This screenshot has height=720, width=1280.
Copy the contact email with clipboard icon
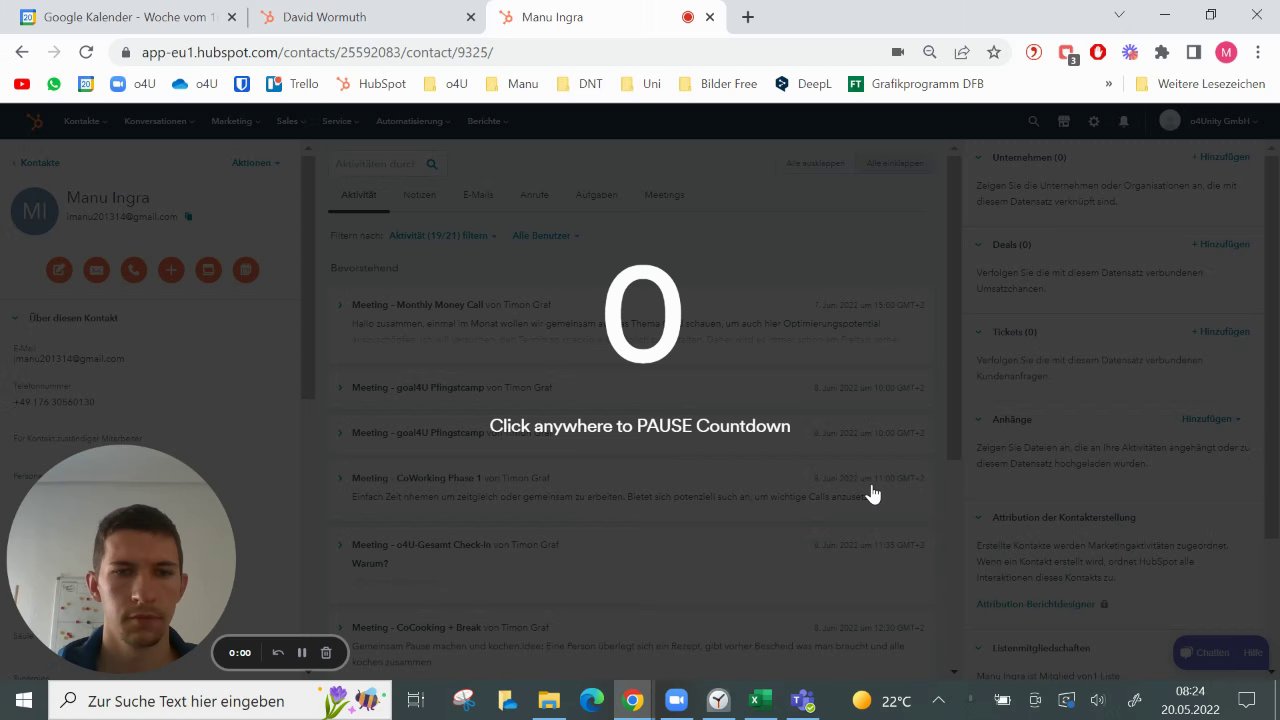tap(188, 216)
